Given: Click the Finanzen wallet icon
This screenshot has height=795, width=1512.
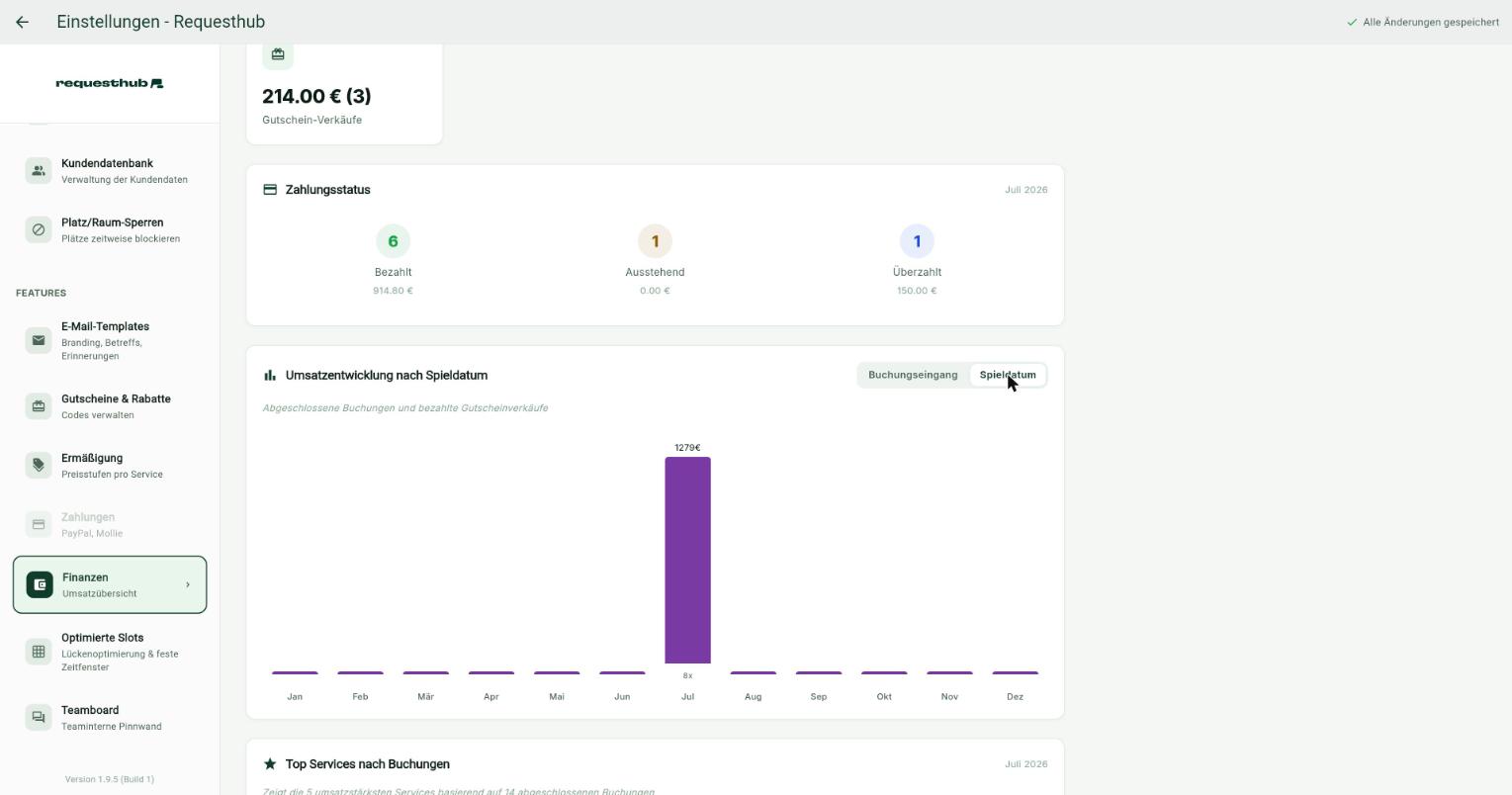Looking at the screenshot, I should 40,584.
